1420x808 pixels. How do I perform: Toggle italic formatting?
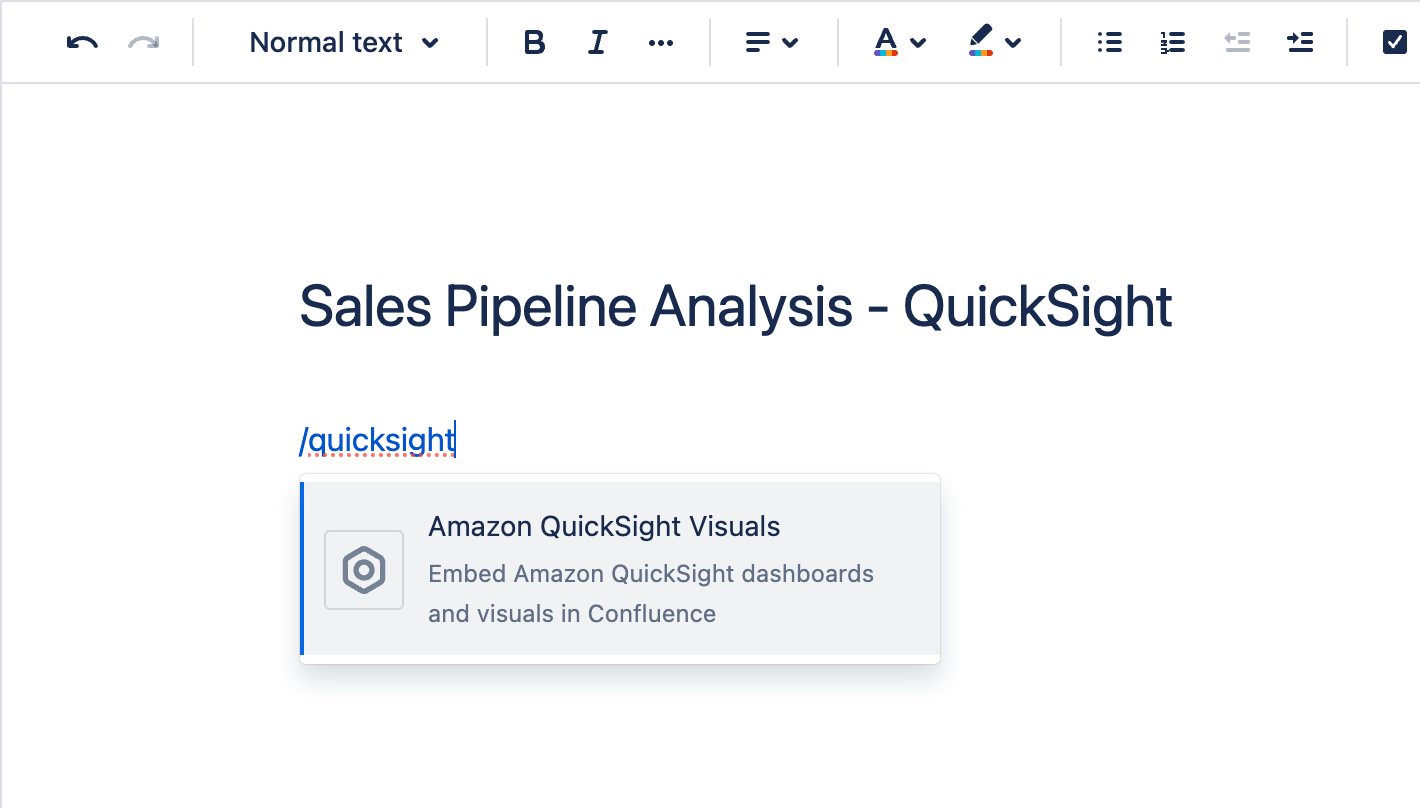tap(597, 42)
